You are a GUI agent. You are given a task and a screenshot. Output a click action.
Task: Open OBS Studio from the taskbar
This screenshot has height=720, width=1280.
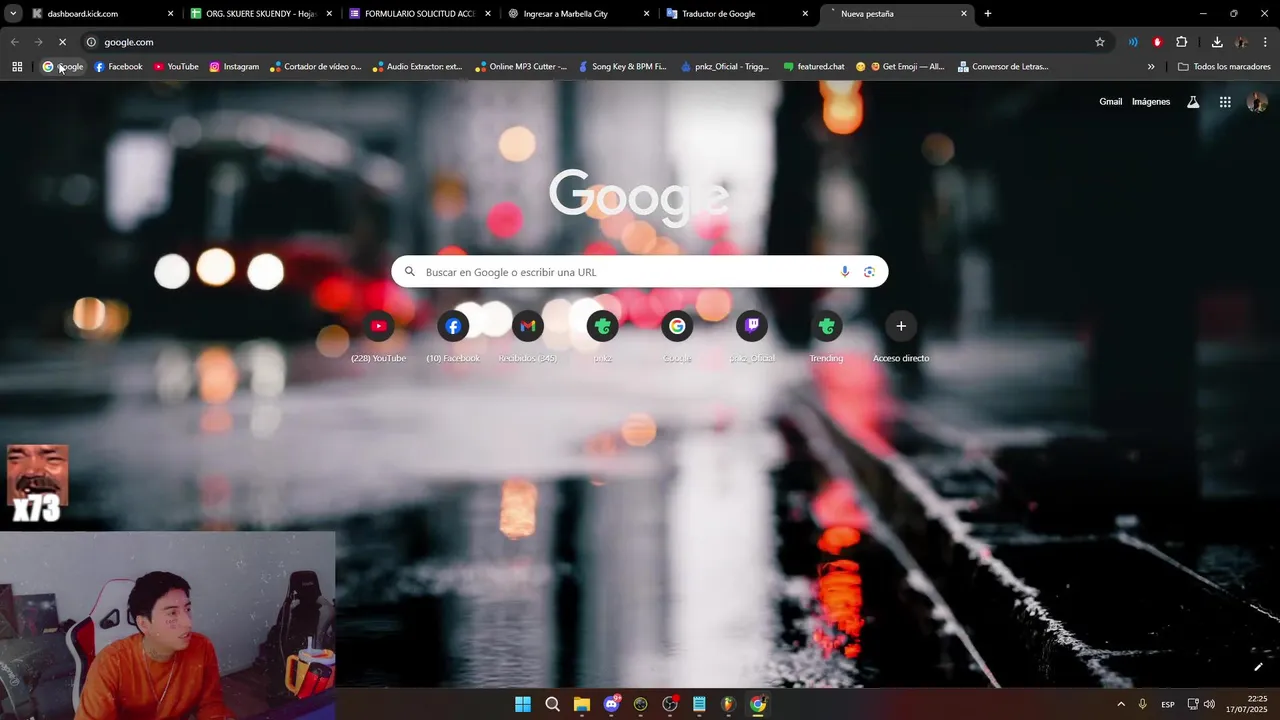(670, 704)
